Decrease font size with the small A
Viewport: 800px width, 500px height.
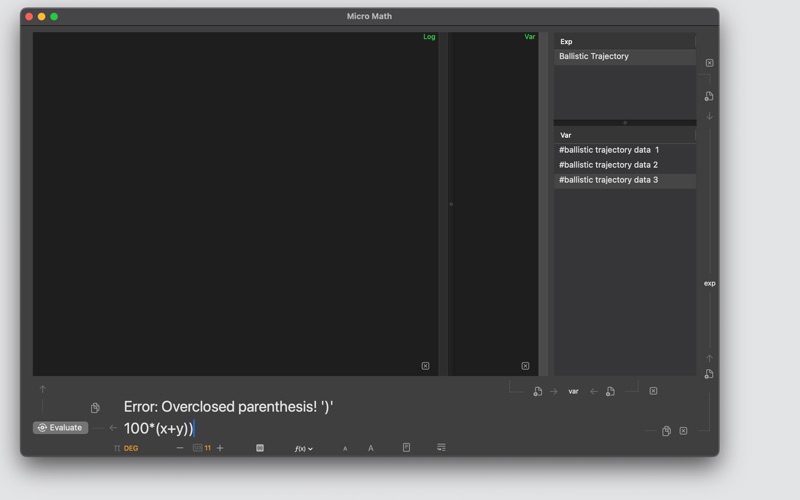(345, 448)
